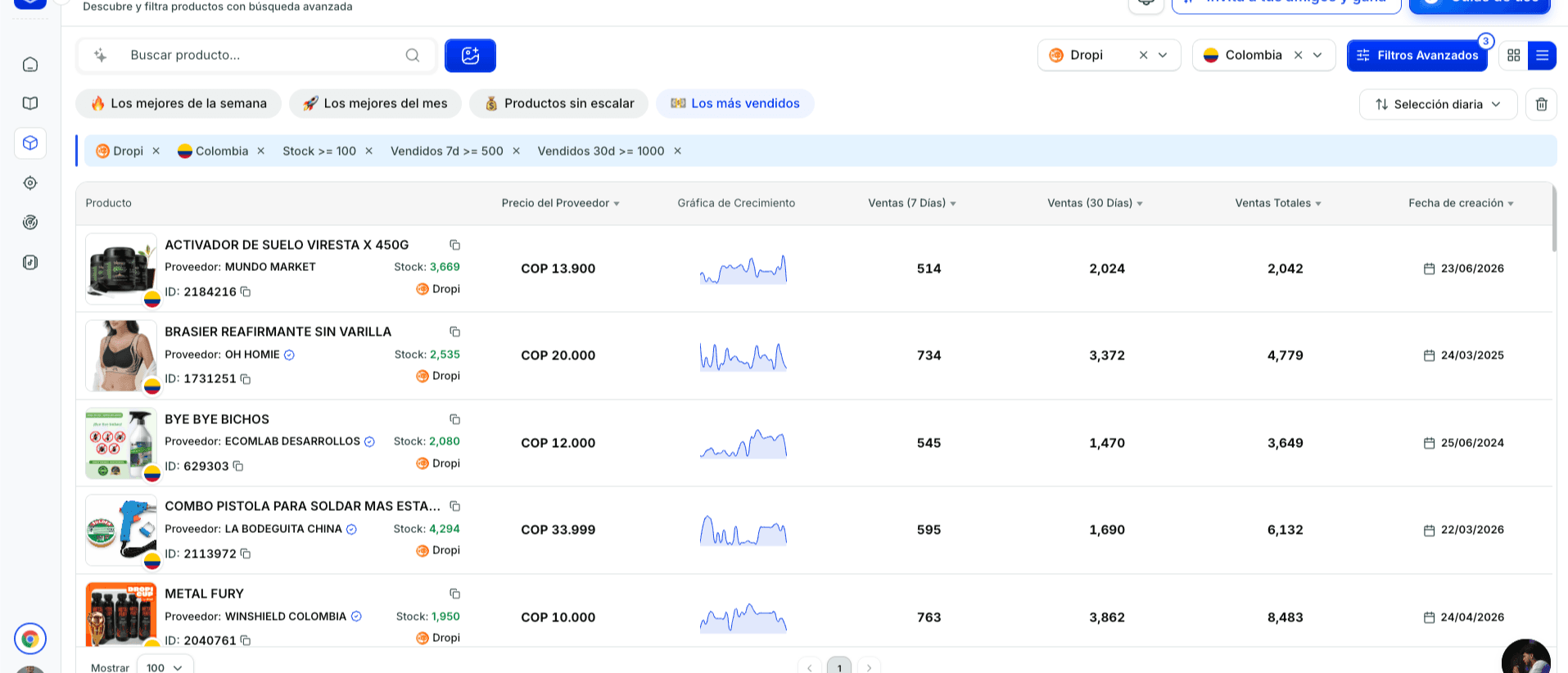Open COMBO PISTOLA PARA SOLDAR thumbnail

point(121,530)
